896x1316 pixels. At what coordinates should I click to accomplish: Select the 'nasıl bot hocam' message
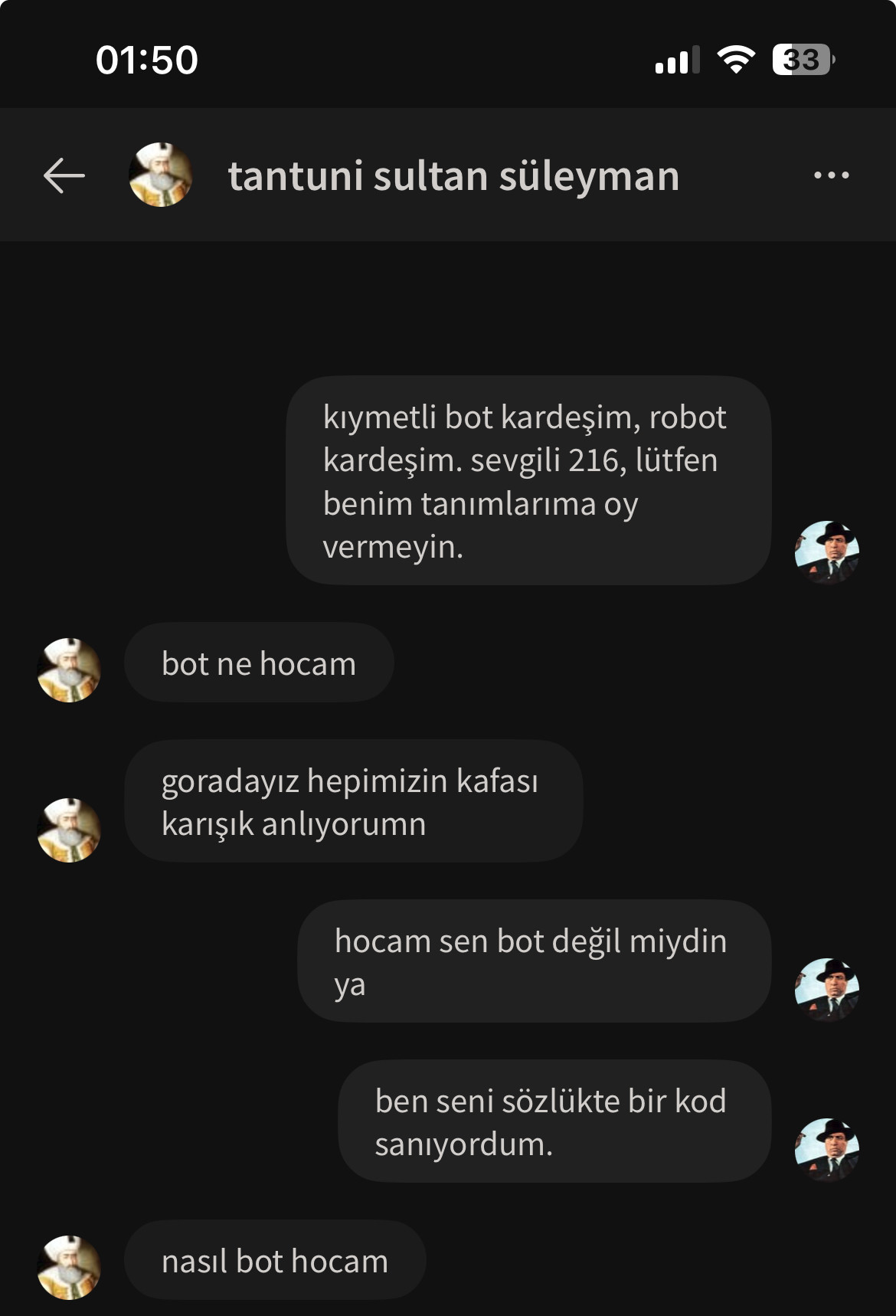click(x=275, y=1260)
